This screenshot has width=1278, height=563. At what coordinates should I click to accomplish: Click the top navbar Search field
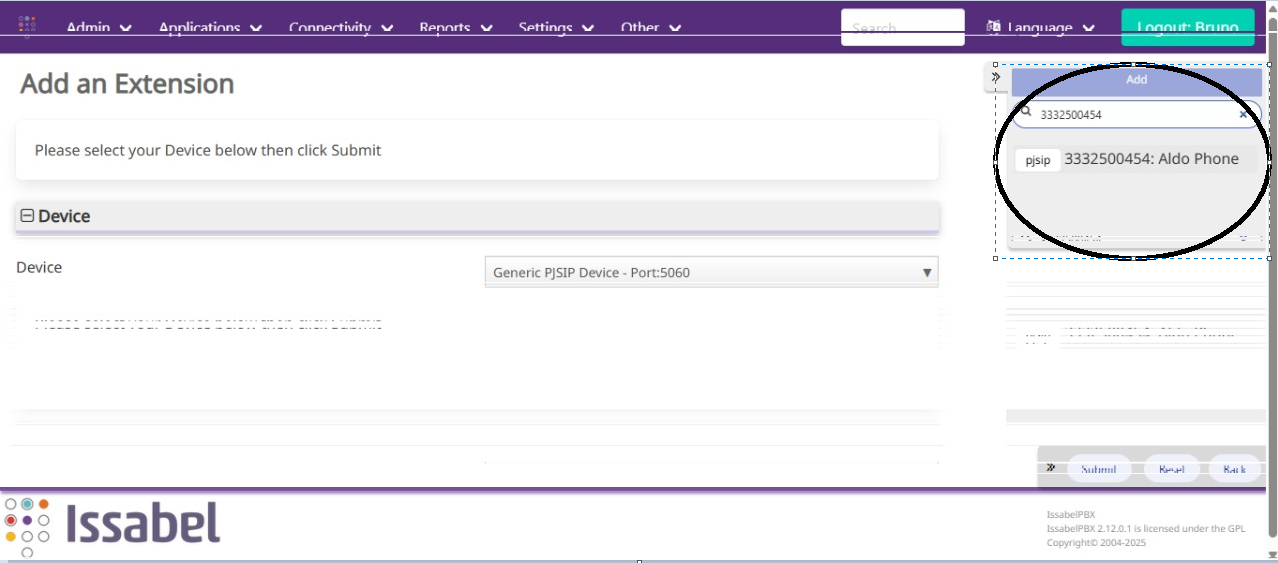coord(902,28)
